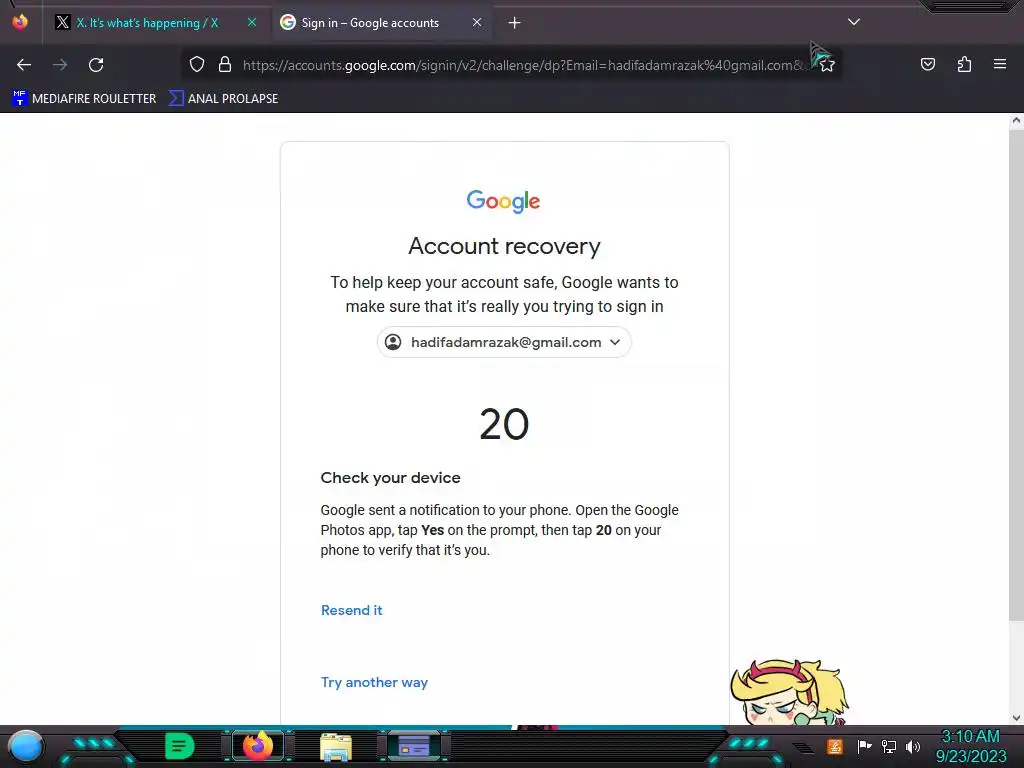
Task: Open the Action Center flag icon
Action: click(864, 746)
